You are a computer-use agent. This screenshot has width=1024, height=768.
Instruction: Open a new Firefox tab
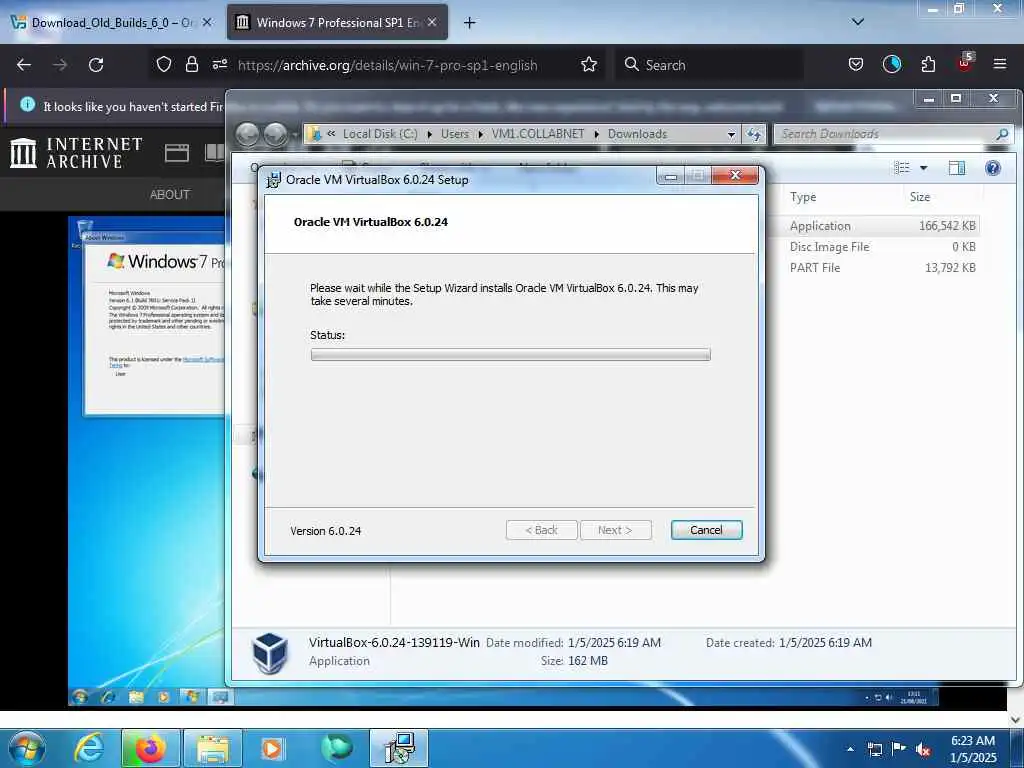[469, 23]
